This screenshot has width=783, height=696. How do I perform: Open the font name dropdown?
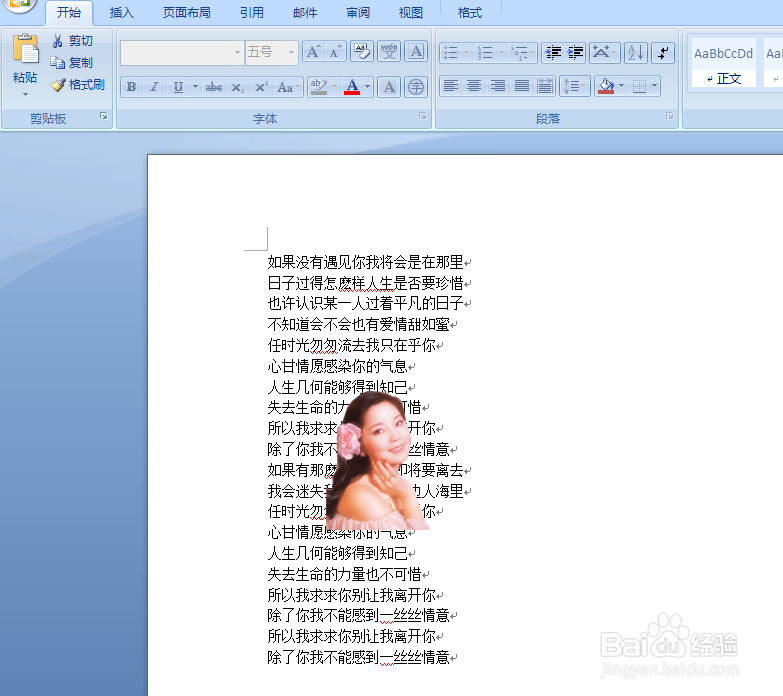click(237, 52)
